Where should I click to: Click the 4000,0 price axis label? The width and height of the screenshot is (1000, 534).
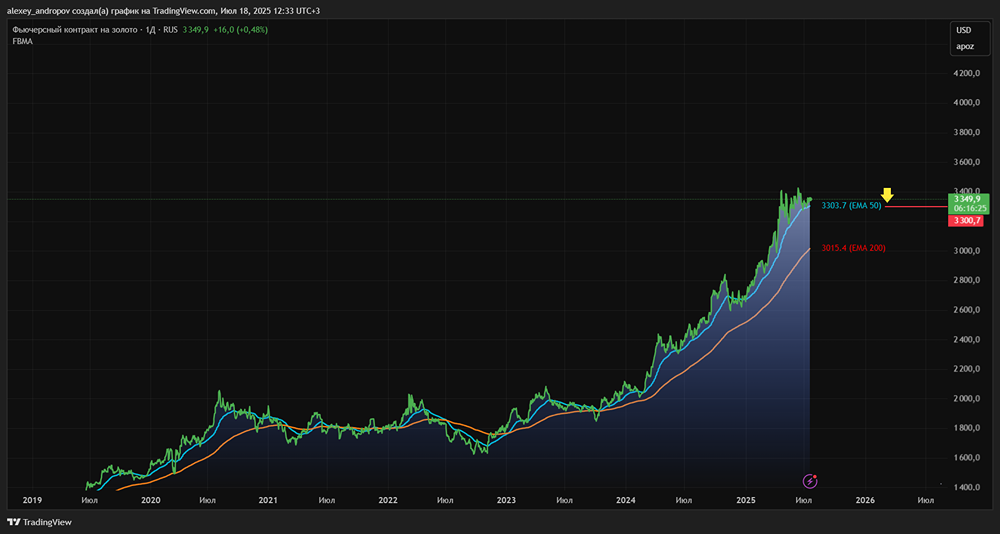(x=967, y=103)
